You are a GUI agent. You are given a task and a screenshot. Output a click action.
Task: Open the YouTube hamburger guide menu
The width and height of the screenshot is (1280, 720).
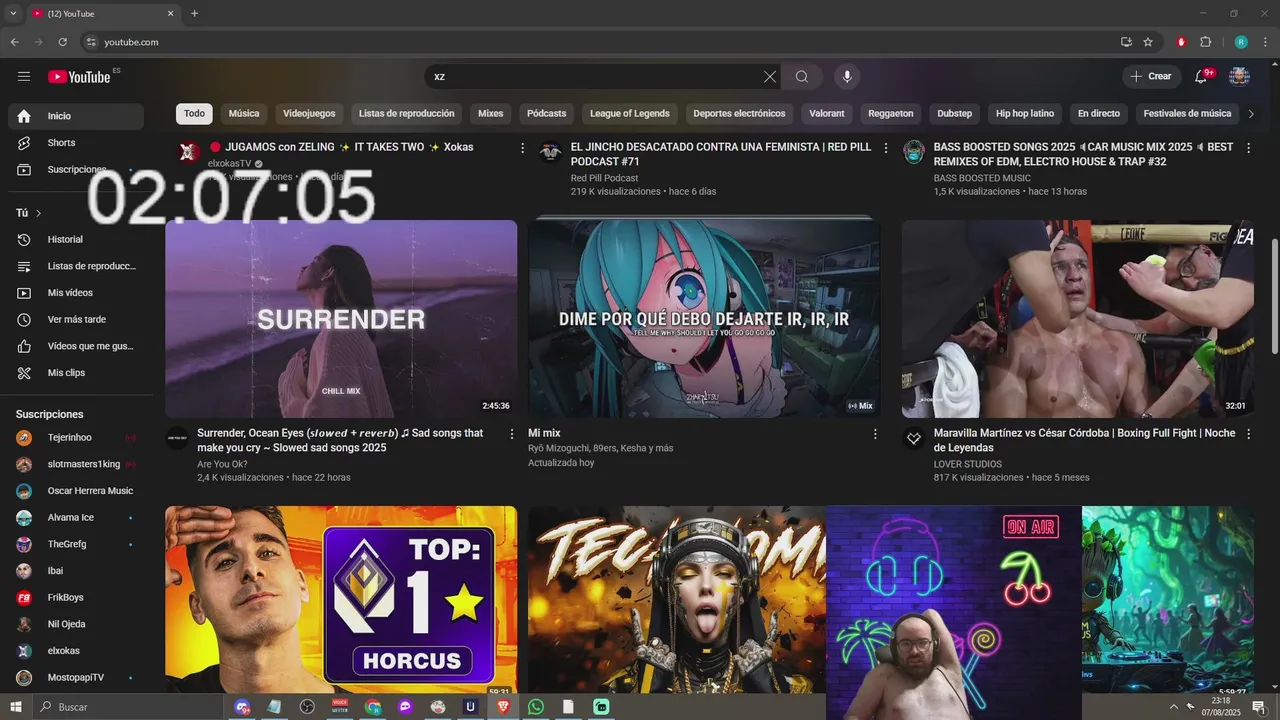(24, 77)
